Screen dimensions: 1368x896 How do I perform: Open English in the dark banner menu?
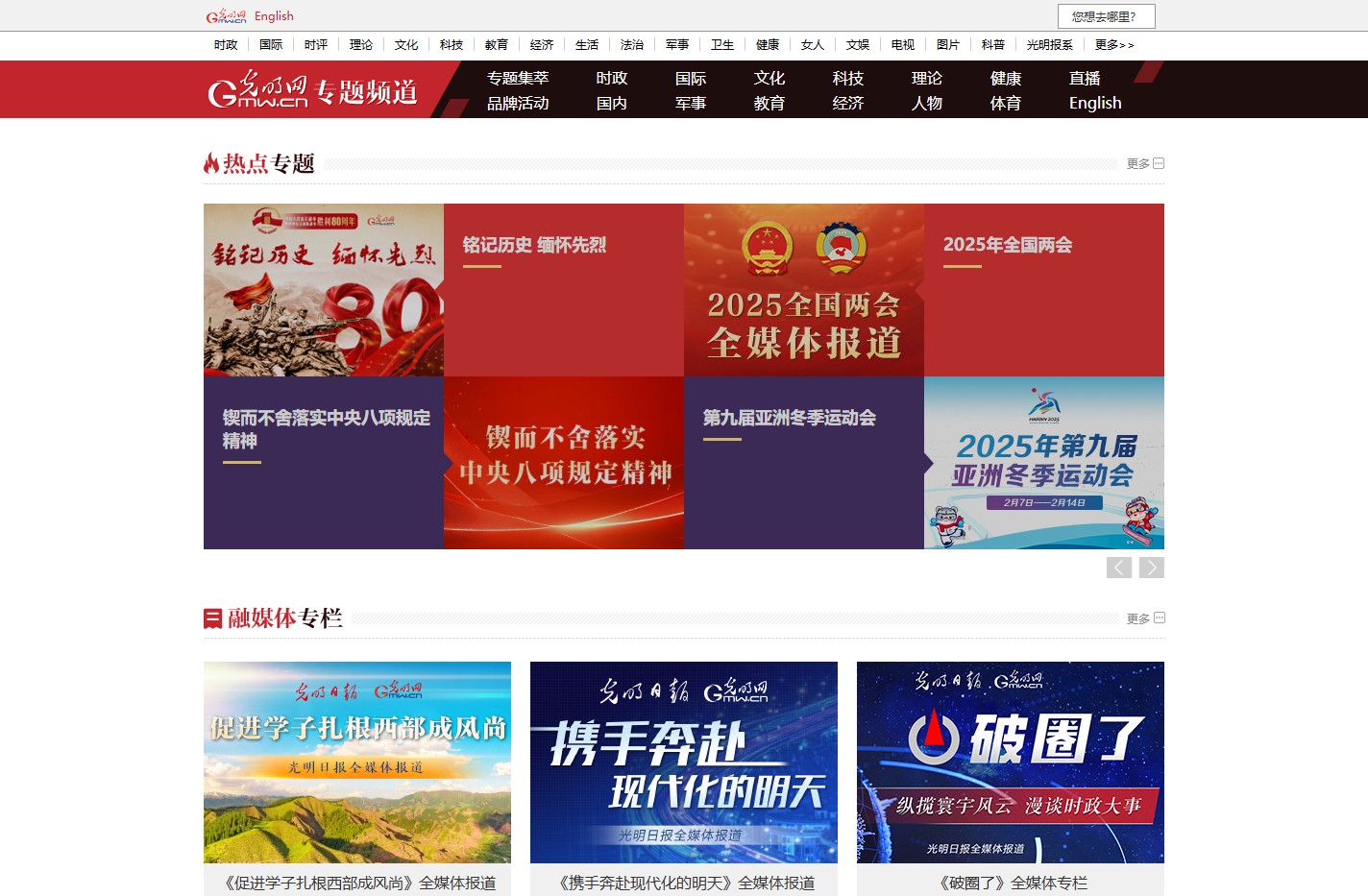[x=1095, y=103]
